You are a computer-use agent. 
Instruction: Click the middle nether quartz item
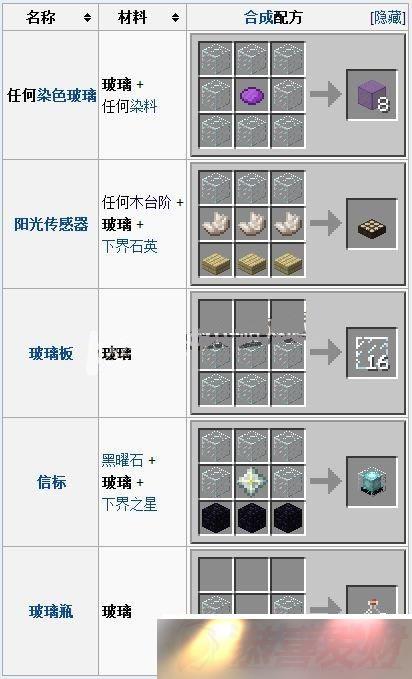click(x=252, y=224)
